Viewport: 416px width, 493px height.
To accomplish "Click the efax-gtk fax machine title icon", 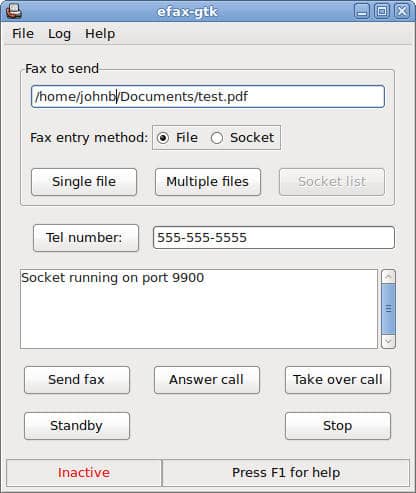I will coord(14,11).
